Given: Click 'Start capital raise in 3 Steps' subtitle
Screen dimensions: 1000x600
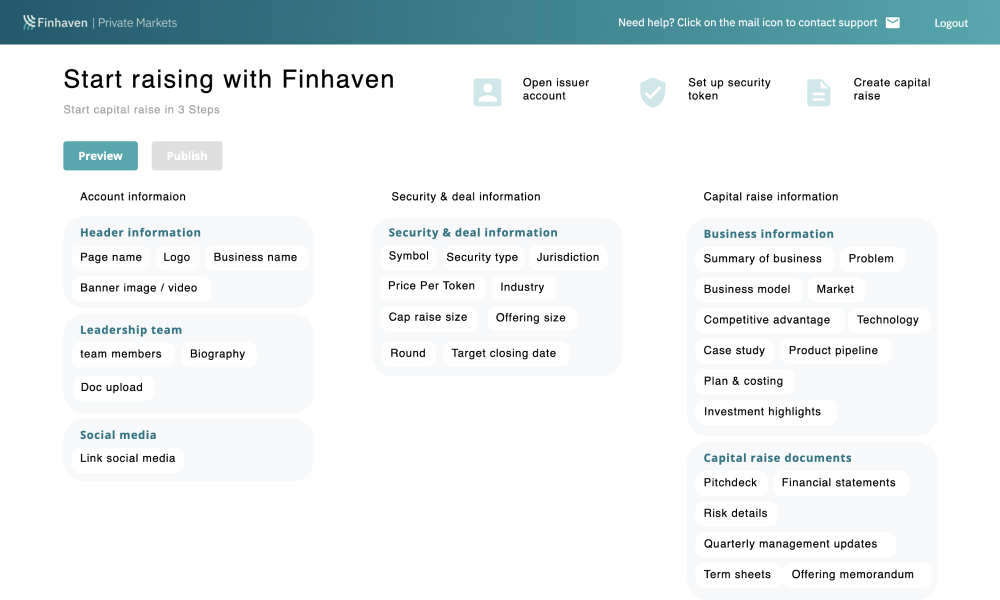Looking at the screenshot, I should [142, 110].
